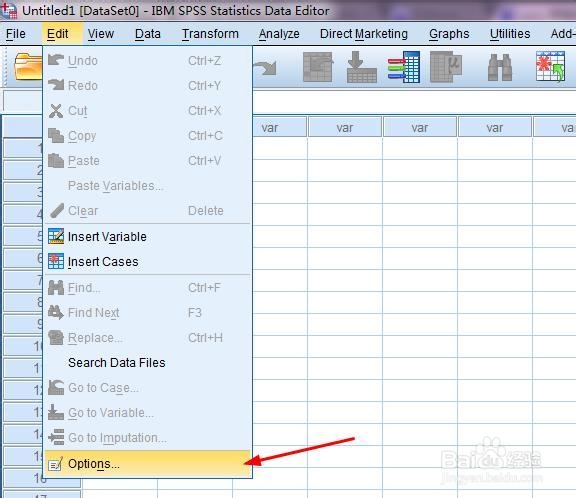This screenshot has height=498, width=576.
Task: Open the Graphs menu
Action: pos(449,34)
